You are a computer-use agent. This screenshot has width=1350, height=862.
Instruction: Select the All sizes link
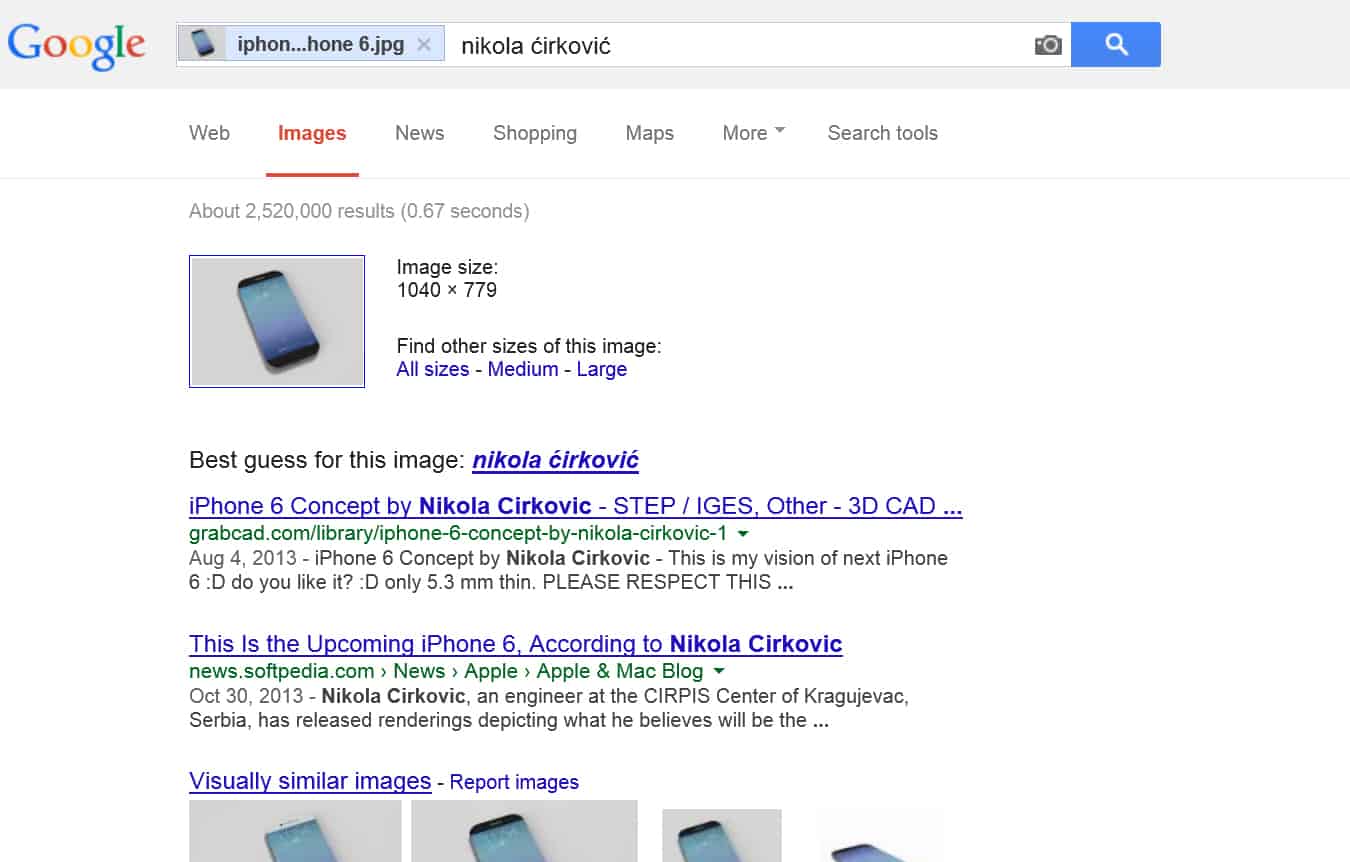(x=432, y=369)
